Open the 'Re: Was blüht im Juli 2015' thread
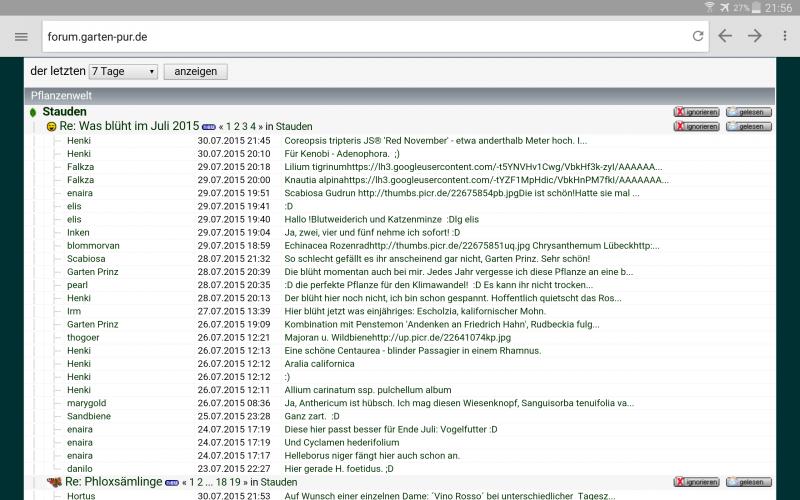Screen dimensions: 800x500 [129, 127]
